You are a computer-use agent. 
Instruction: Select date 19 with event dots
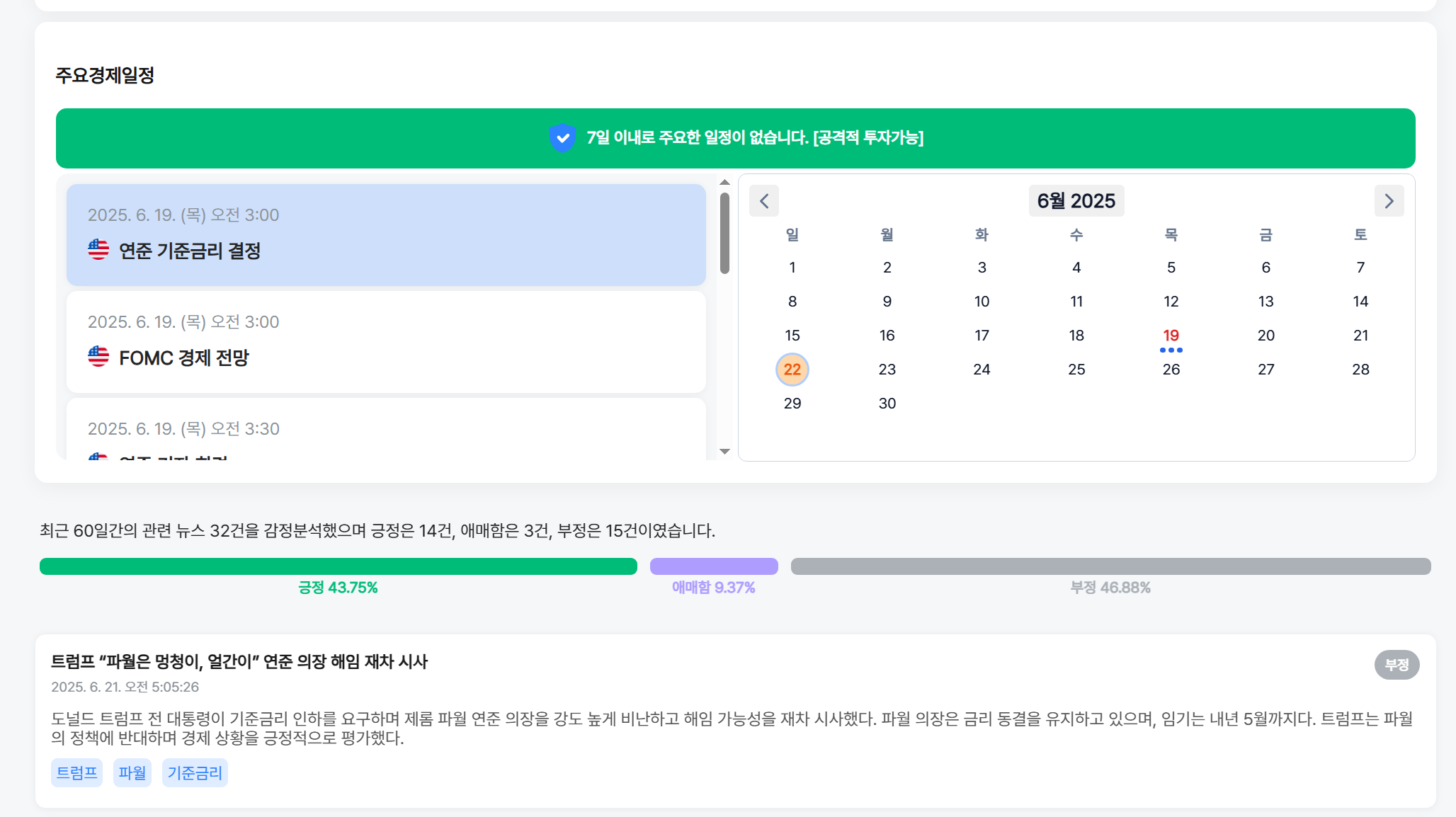1171,336
